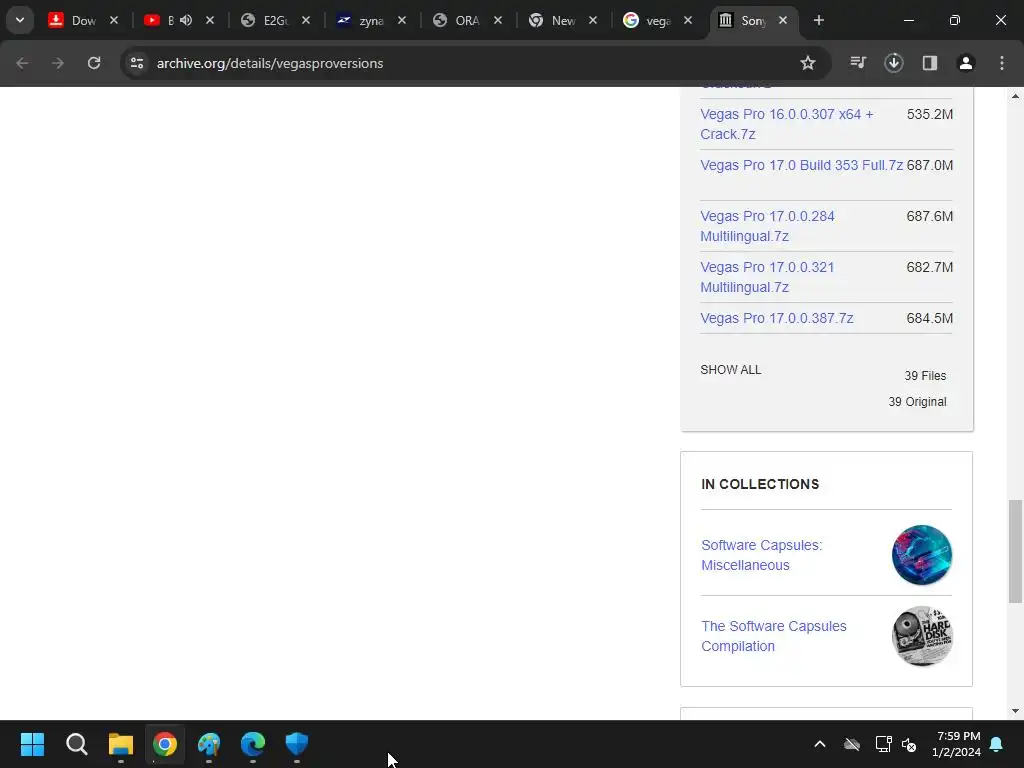
Task: Click scrollbar down arrow
Action: 1015,711
